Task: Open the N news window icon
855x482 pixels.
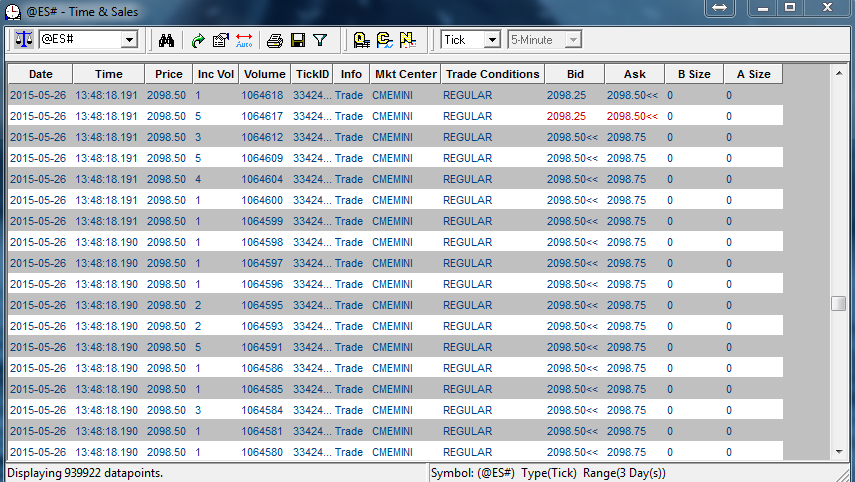Action: pos(407,40)
